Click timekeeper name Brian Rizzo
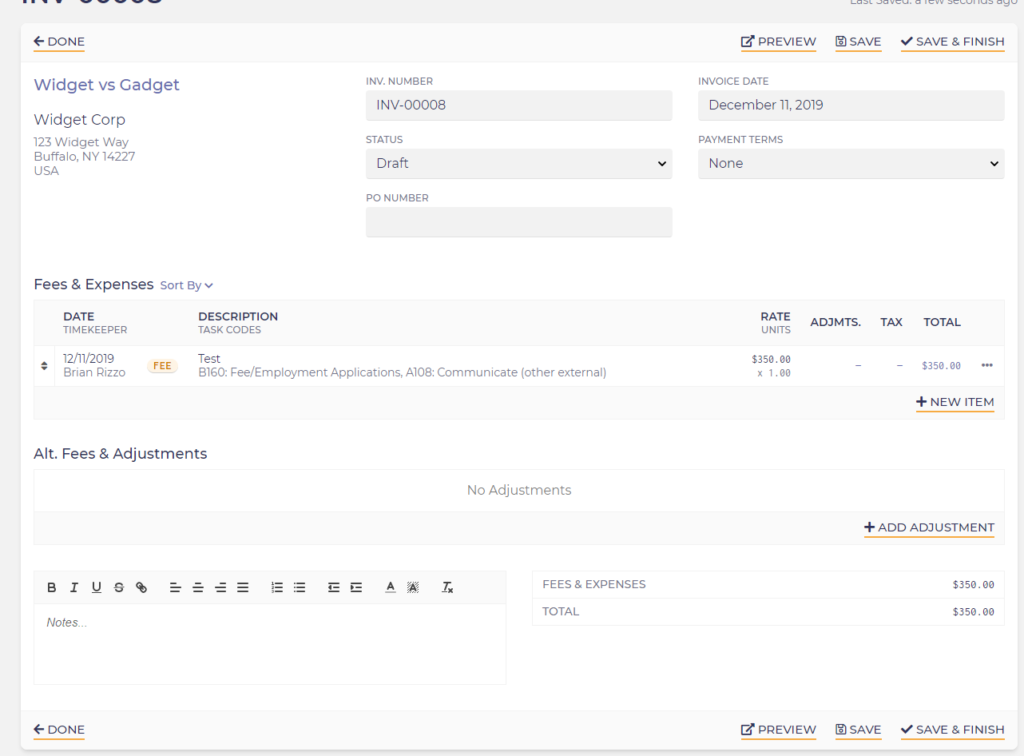The width and height of the screenshot is (1024, 756). click(94, 372)
